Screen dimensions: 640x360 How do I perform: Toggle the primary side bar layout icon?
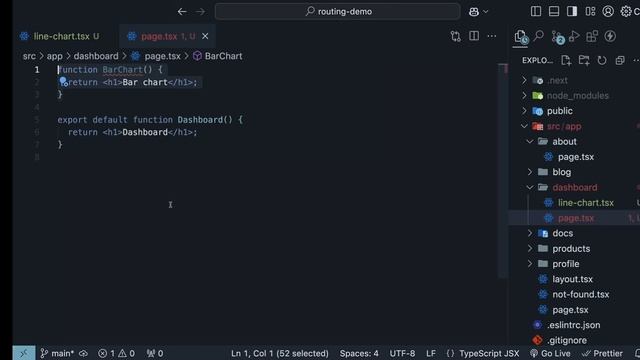tap(536, 11)
